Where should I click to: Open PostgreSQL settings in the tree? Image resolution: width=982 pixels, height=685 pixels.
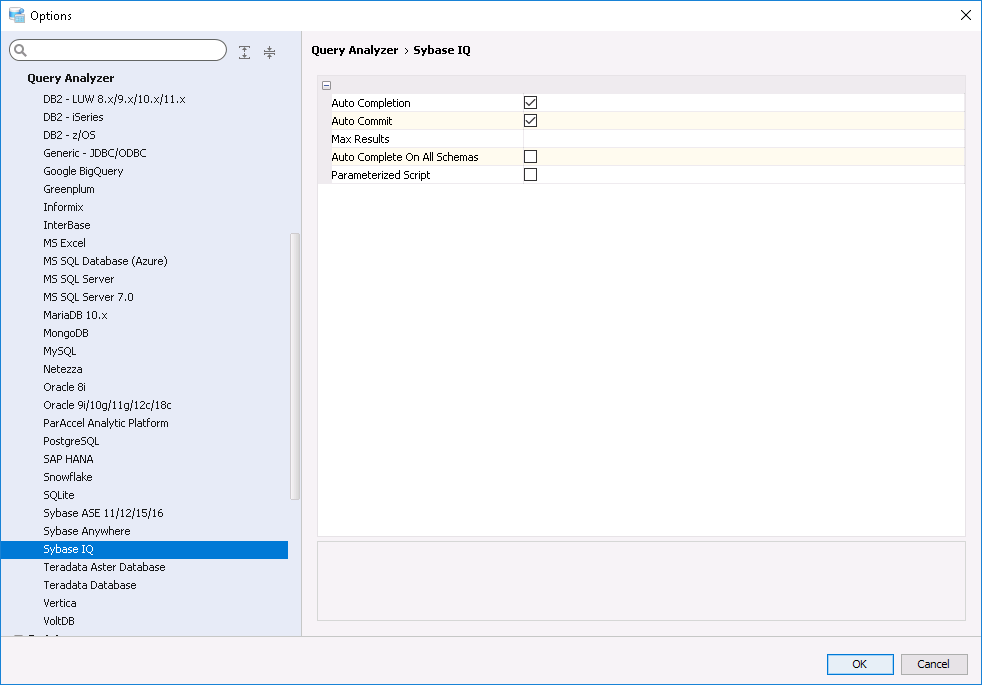point(71,441)
